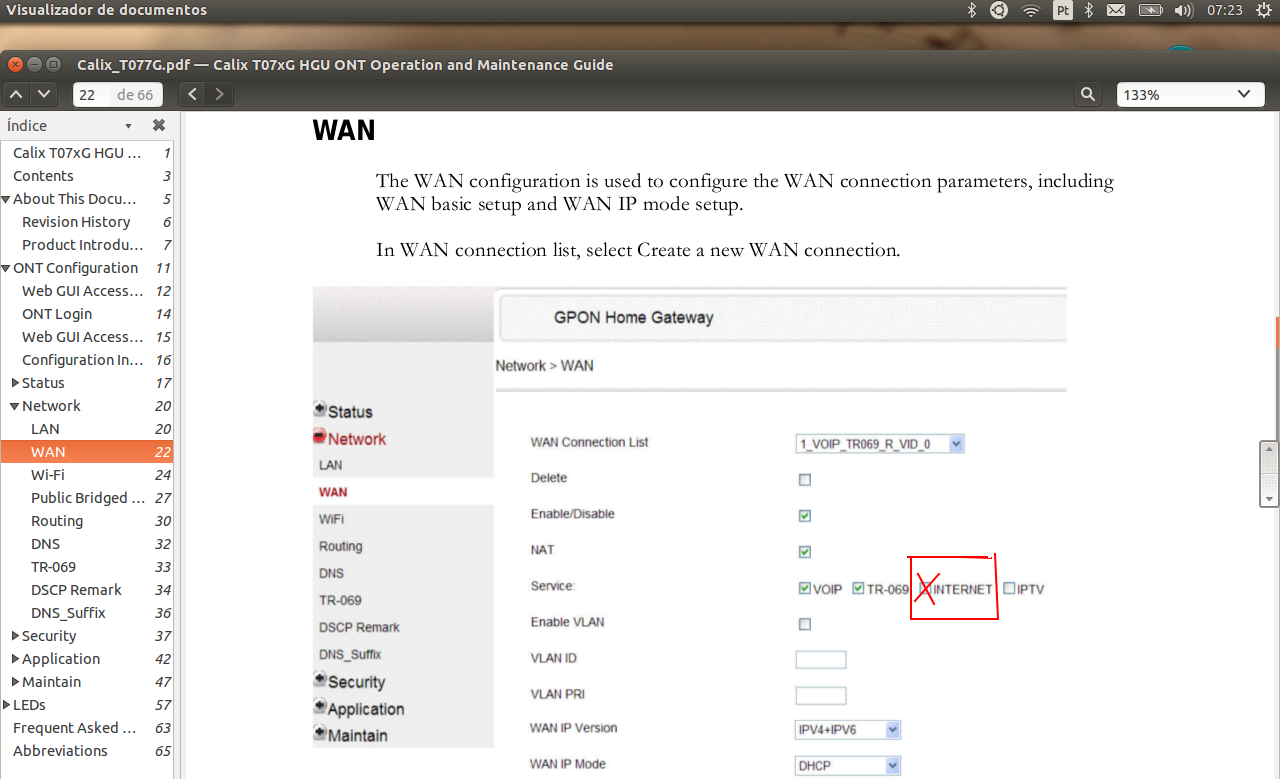Collapse the ONT Configuration tree node
This screenshot has height=779, width=1280.
pos(6,268)
